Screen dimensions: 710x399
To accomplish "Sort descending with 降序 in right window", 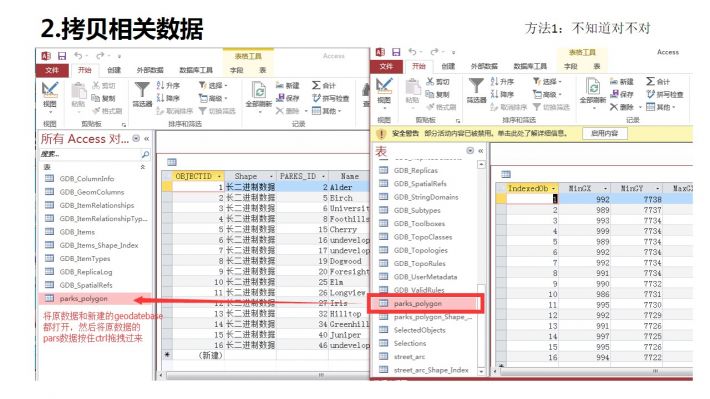I will [x=502, y=94].
